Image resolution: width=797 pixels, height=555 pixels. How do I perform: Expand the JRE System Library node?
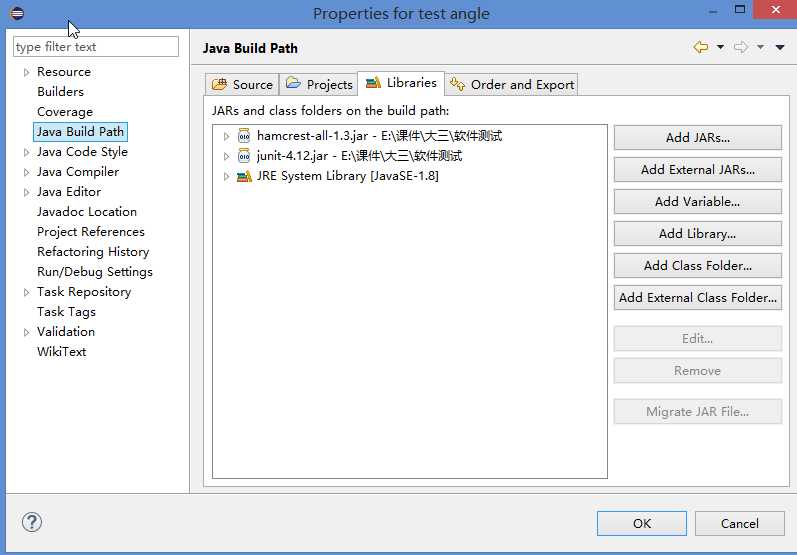[227, 176]
